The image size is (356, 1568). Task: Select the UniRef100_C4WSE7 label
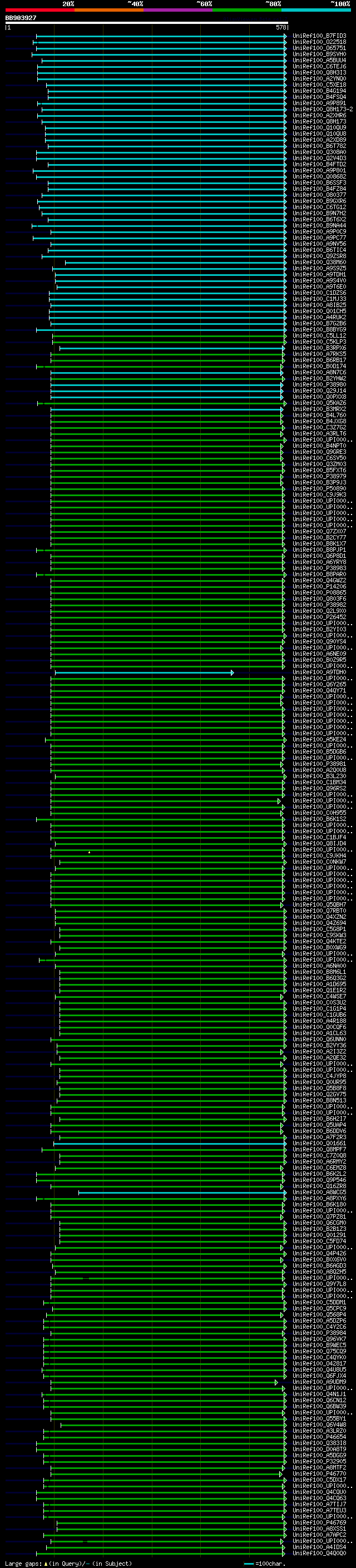[319, 996]
